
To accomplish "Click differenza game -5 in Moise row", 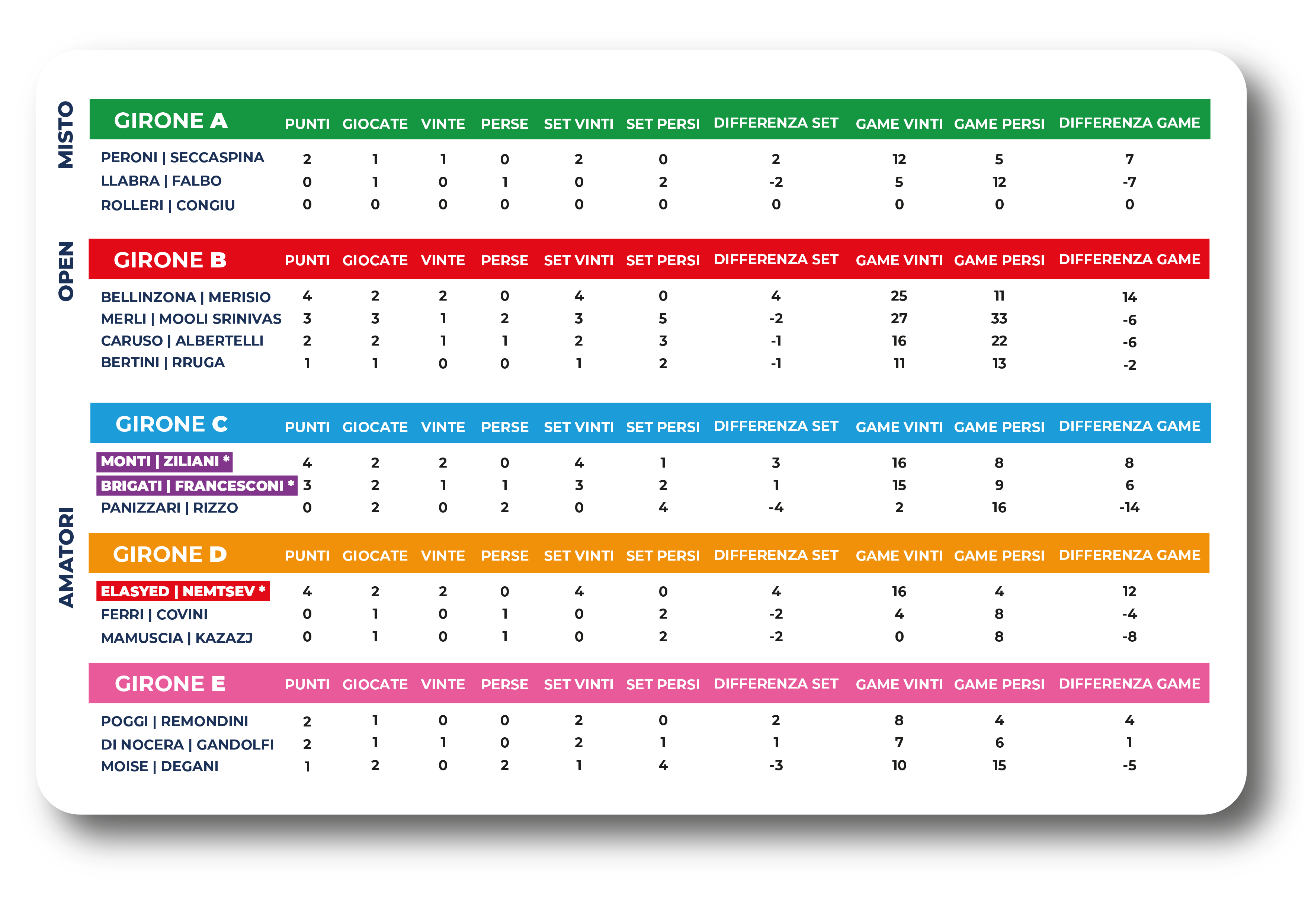I will pyautogui.click(x=1129, y=765).
